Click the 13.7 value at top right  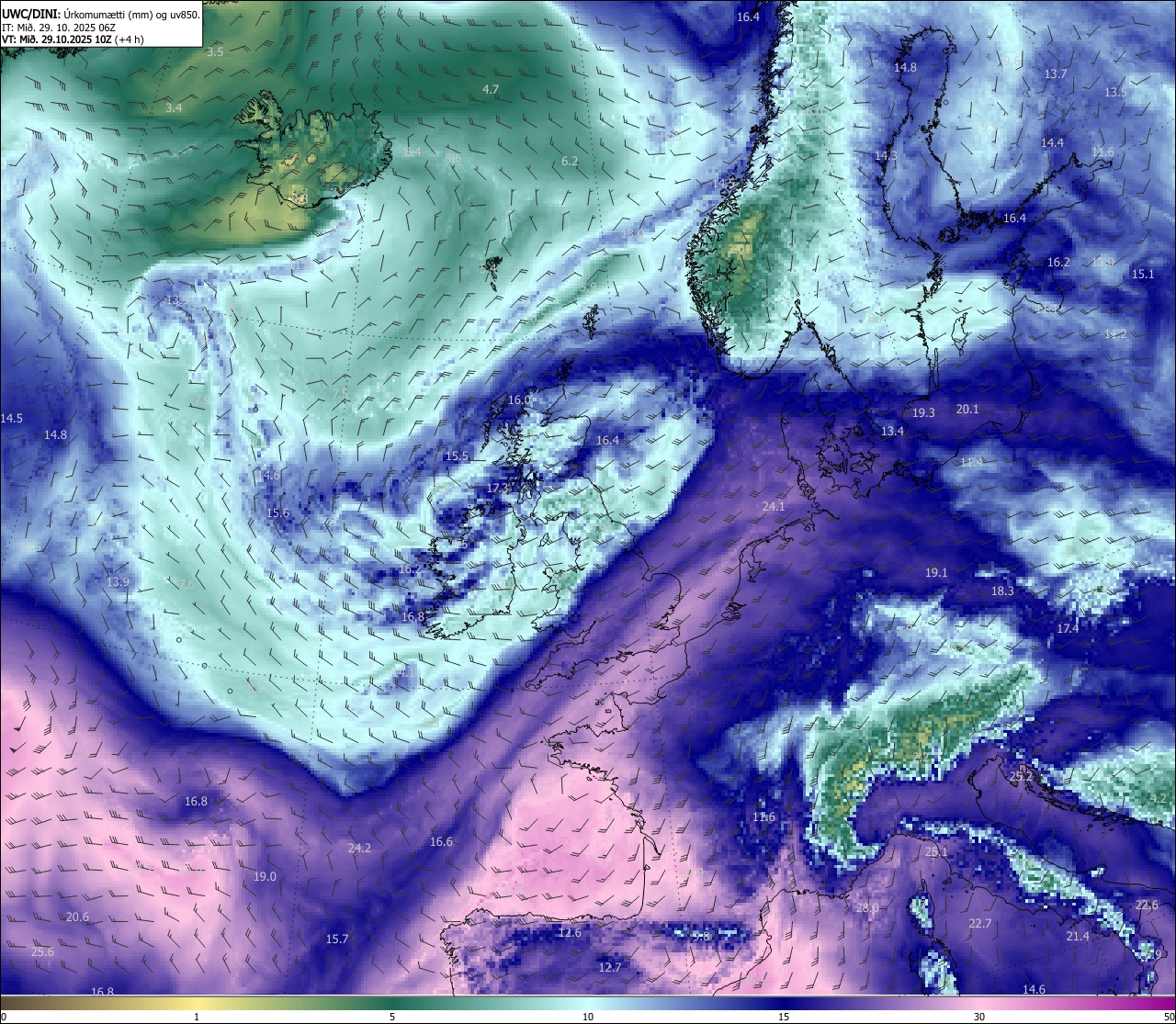[x=1056, y=74]
